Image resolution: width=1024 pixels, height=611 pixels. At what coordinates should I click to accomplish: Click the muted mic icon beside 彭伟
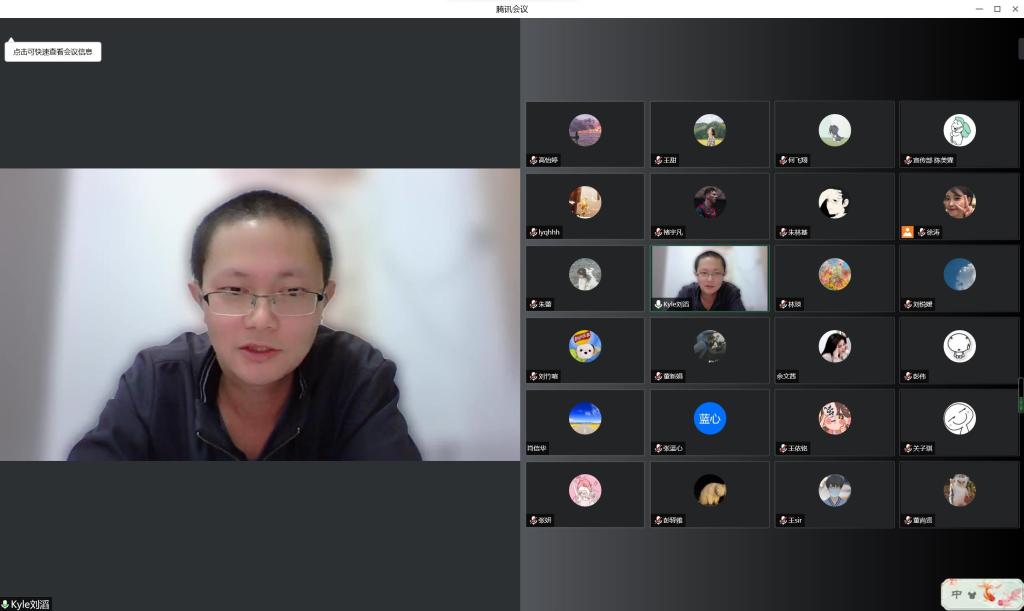[x=906, y=376]
